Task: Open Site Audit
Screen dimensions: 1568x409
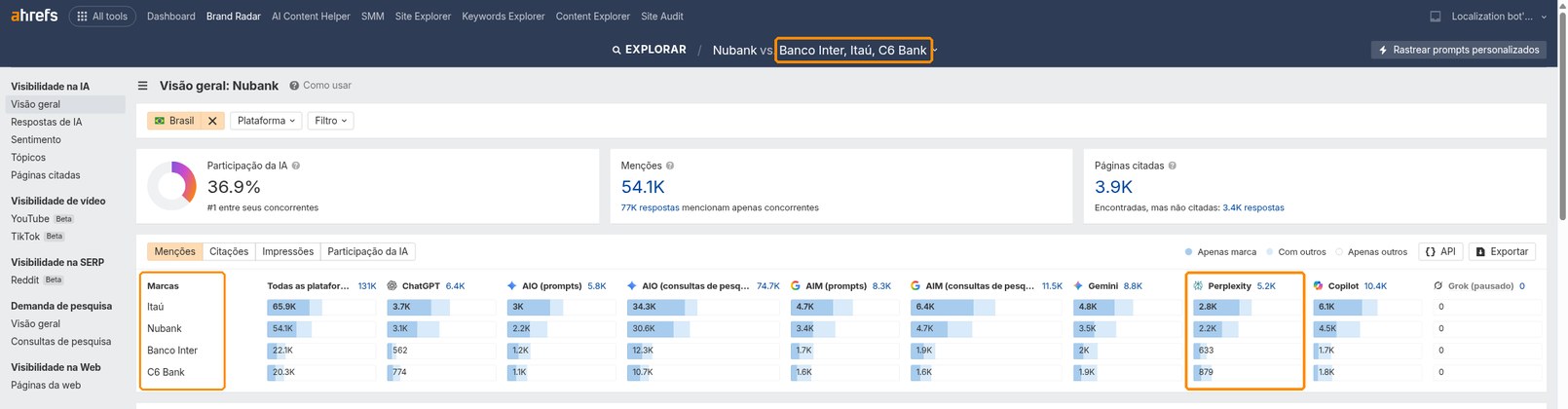Action: pos(662,17)
